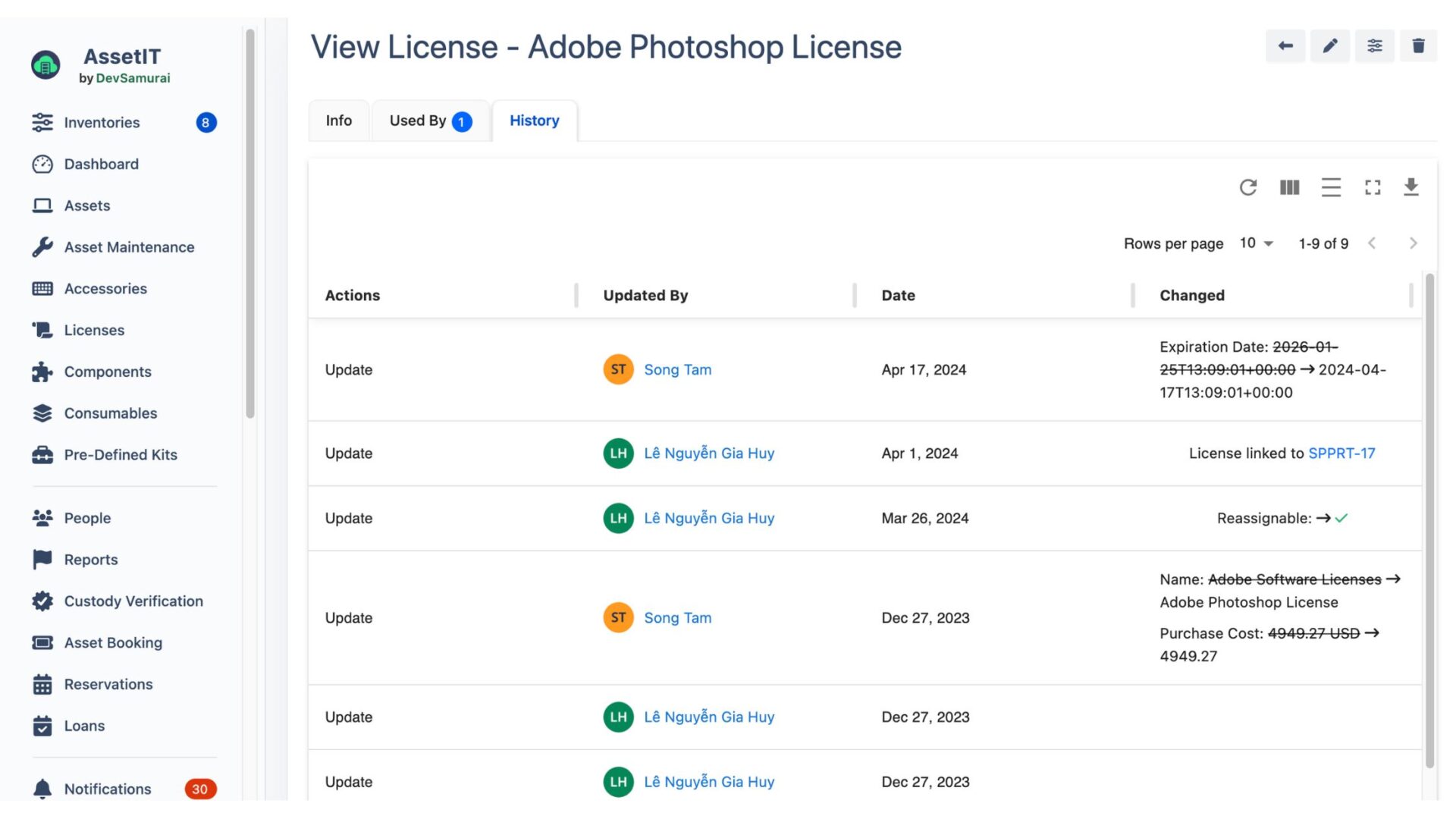1456x819 pixels.
Task: Click Lê Nguyễn Gia Huy user link
Action: coord(709,453)
